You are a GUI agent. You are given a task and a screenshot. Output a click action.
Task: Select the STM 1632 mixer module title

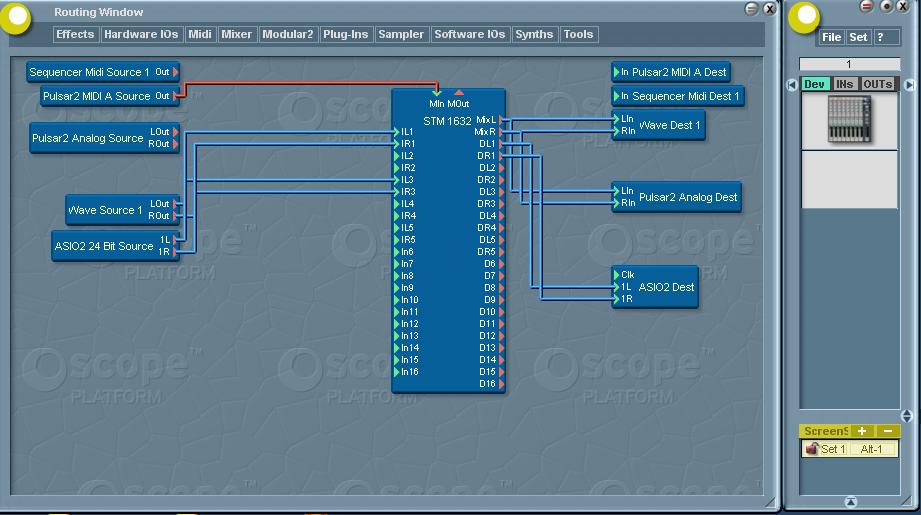[447, 121]
